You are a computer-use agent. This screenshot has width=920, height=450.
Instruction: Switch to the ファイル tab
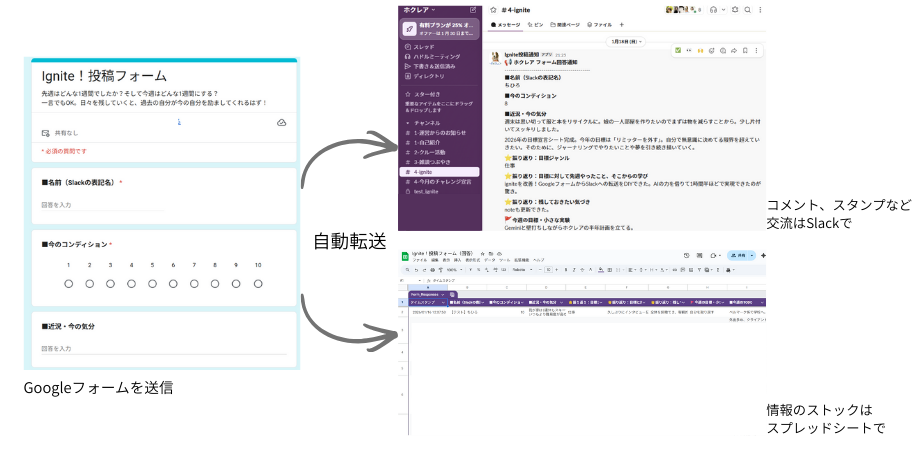point(599,25)
